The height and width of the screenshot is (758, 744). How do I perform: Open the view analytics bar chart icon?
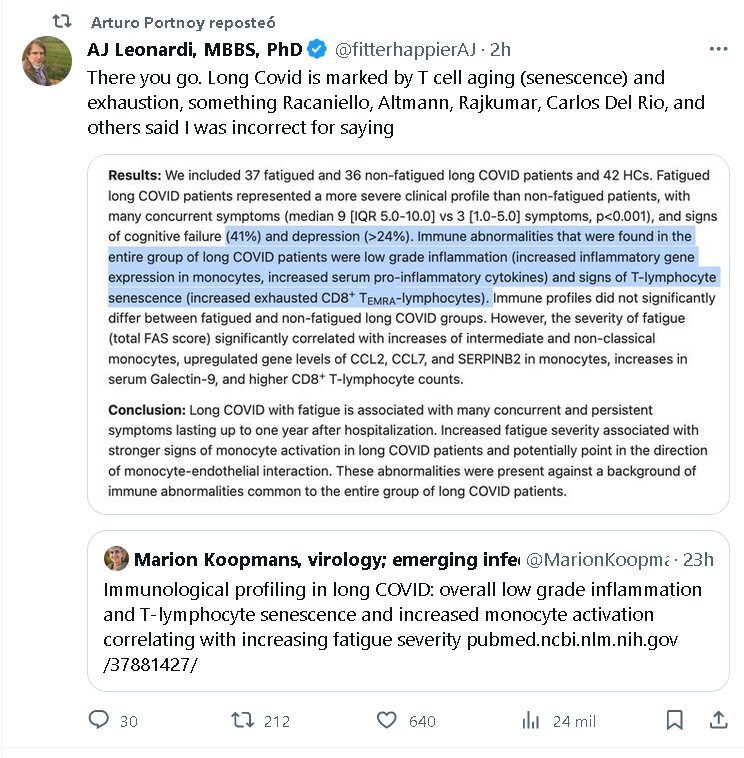(x=531, y=720)
